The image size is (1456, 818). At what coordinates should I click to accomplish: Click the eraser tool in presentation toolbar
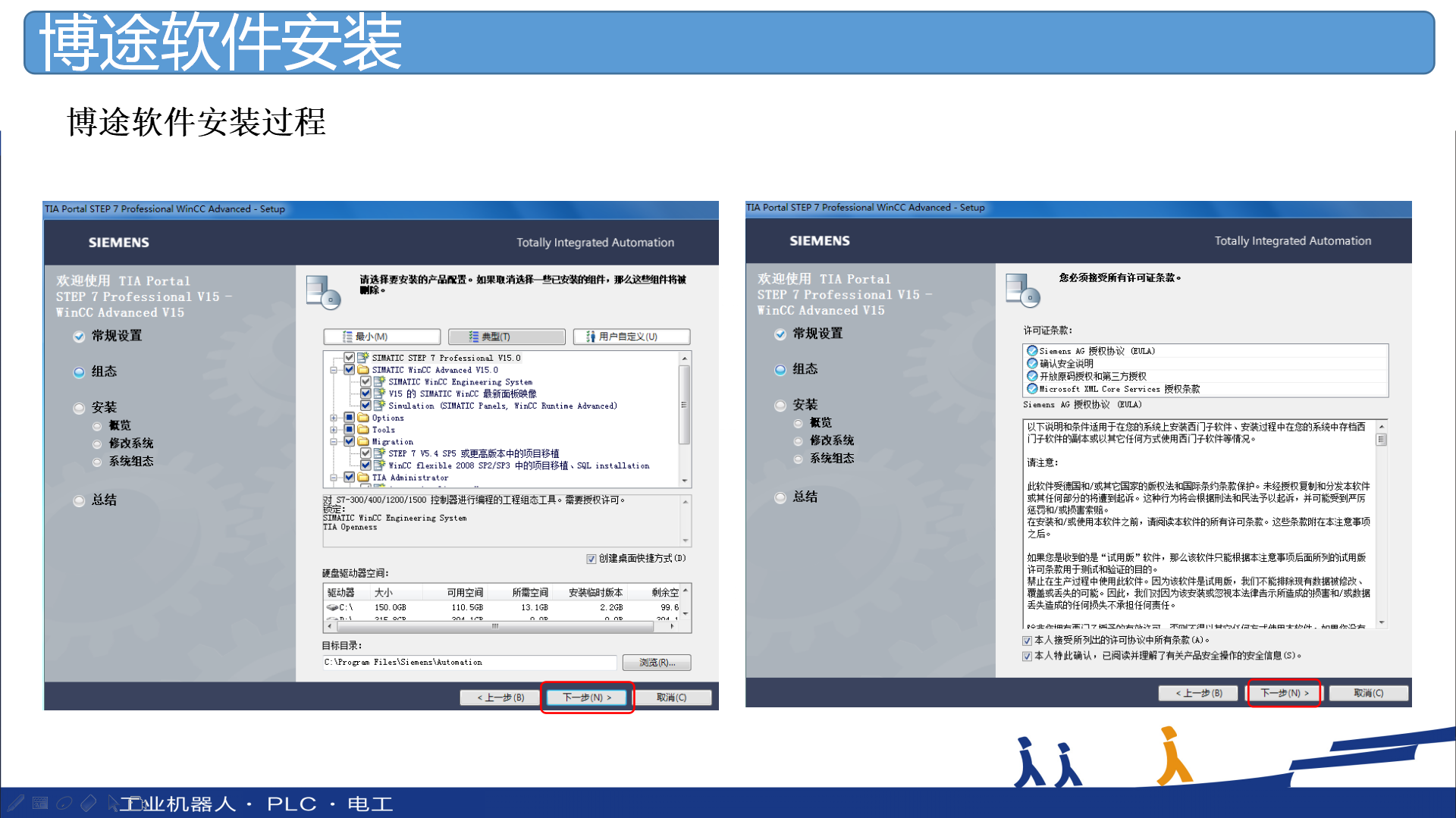89,803
